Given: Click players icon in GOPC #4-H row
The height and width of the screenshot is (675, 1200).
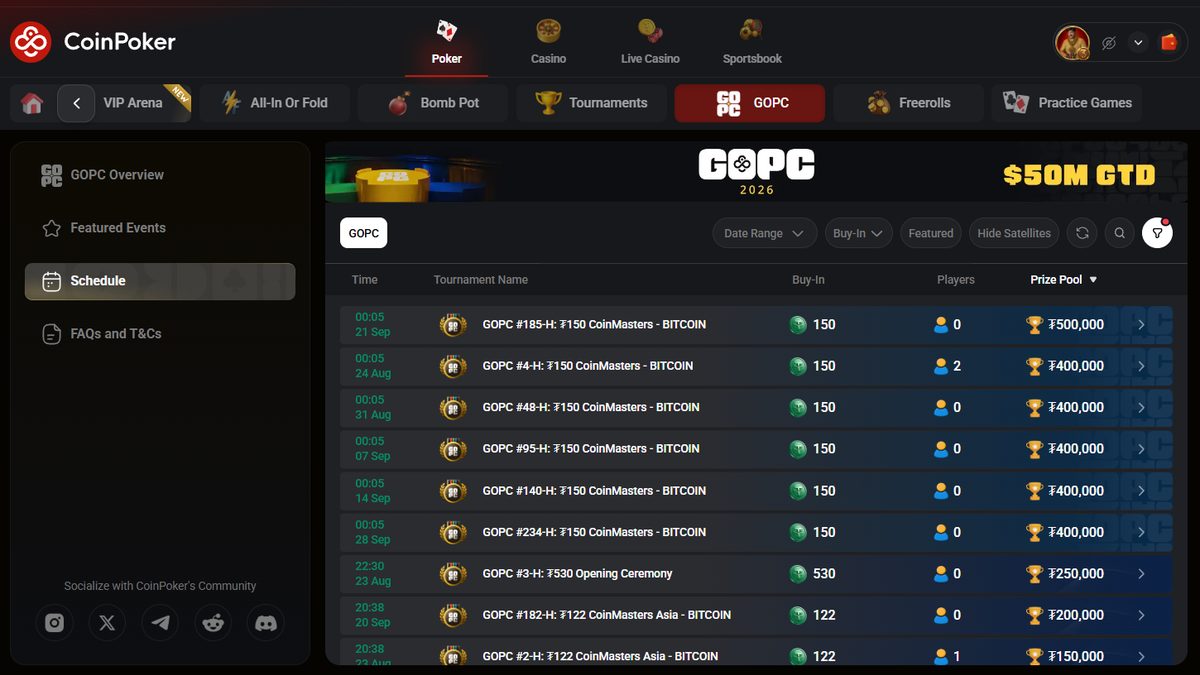Looking at the screenshot, I should [x=940, y=366].
